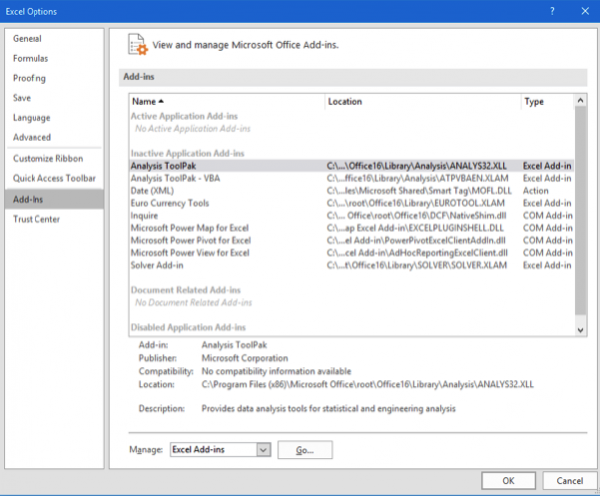Switch to the Formulas category
The image size is (600, 496).
pyautogui.click(x=31, y=59)
